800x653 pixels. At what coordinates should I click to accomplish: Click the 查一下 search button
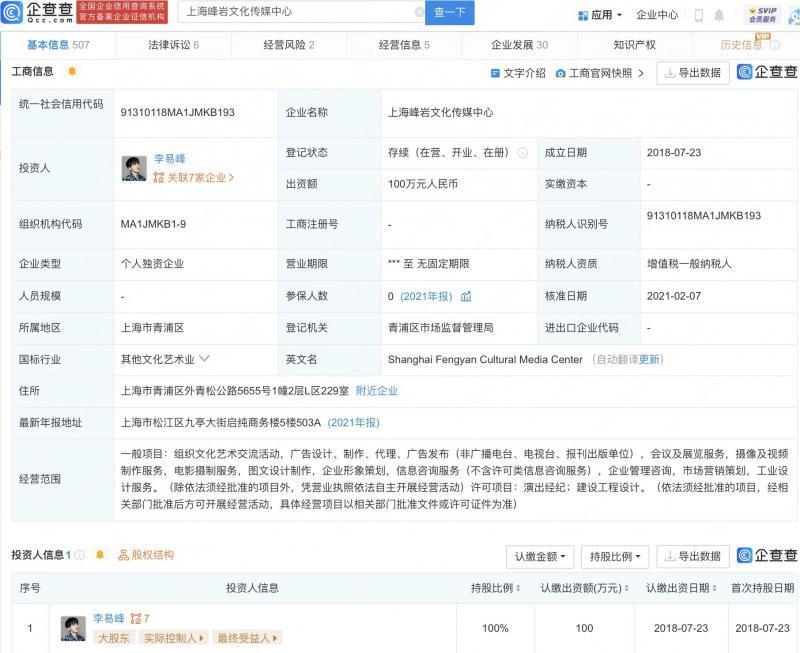(x=450, y=13)
